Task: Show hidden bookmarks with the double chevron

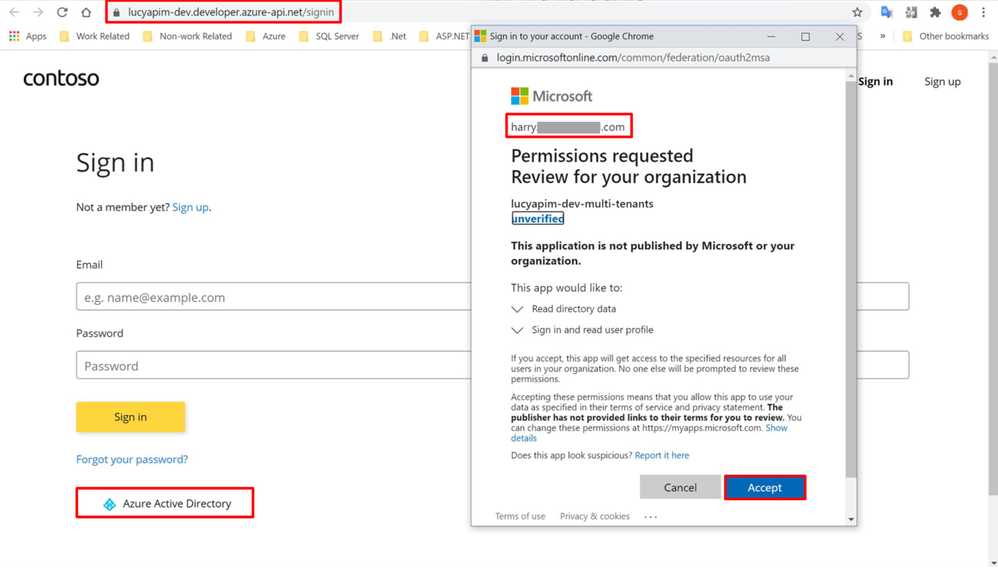Action: point(882,36)
